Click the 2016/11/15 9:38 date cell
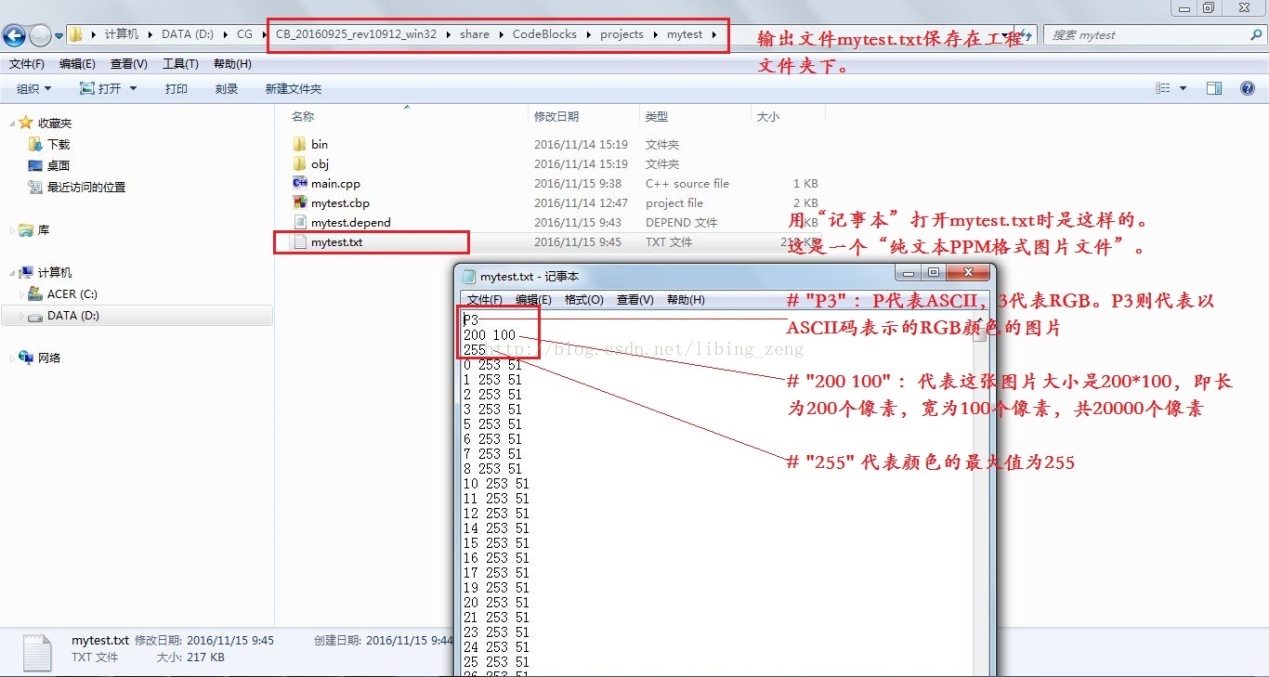This screenshot has width=1269, height=677. (x=578, y=183)
